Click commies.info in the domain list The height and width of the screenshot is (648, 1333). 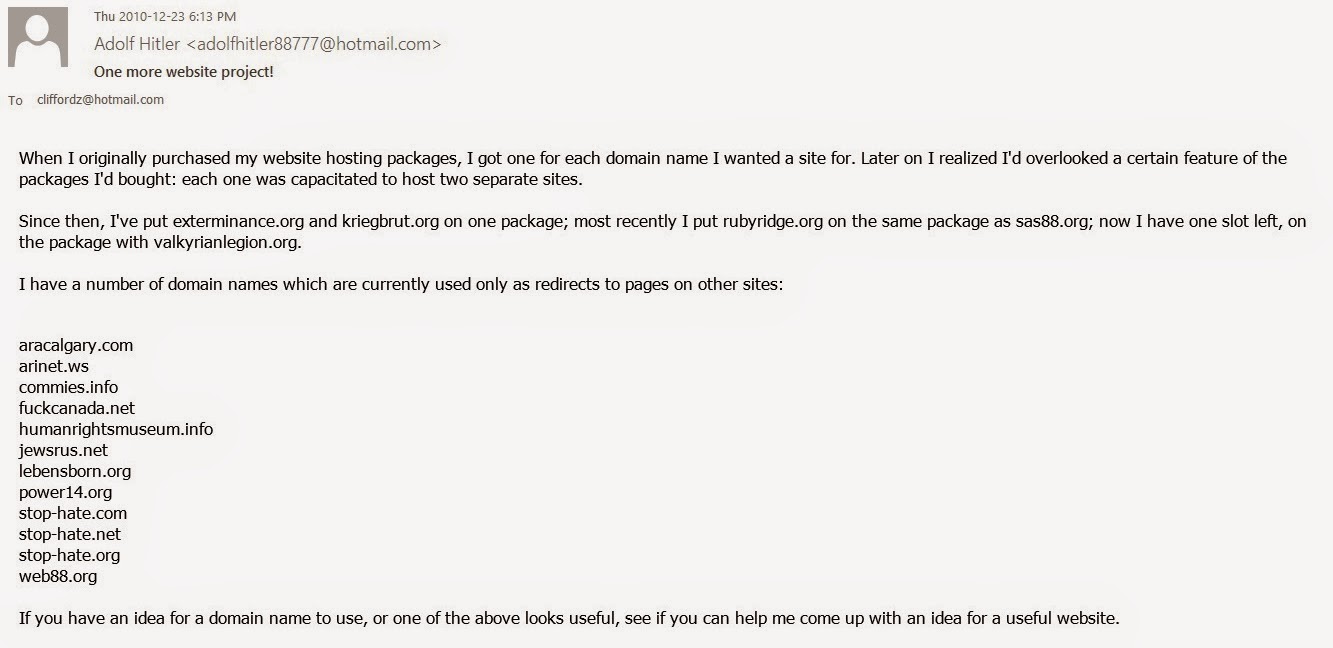(68, 387)
